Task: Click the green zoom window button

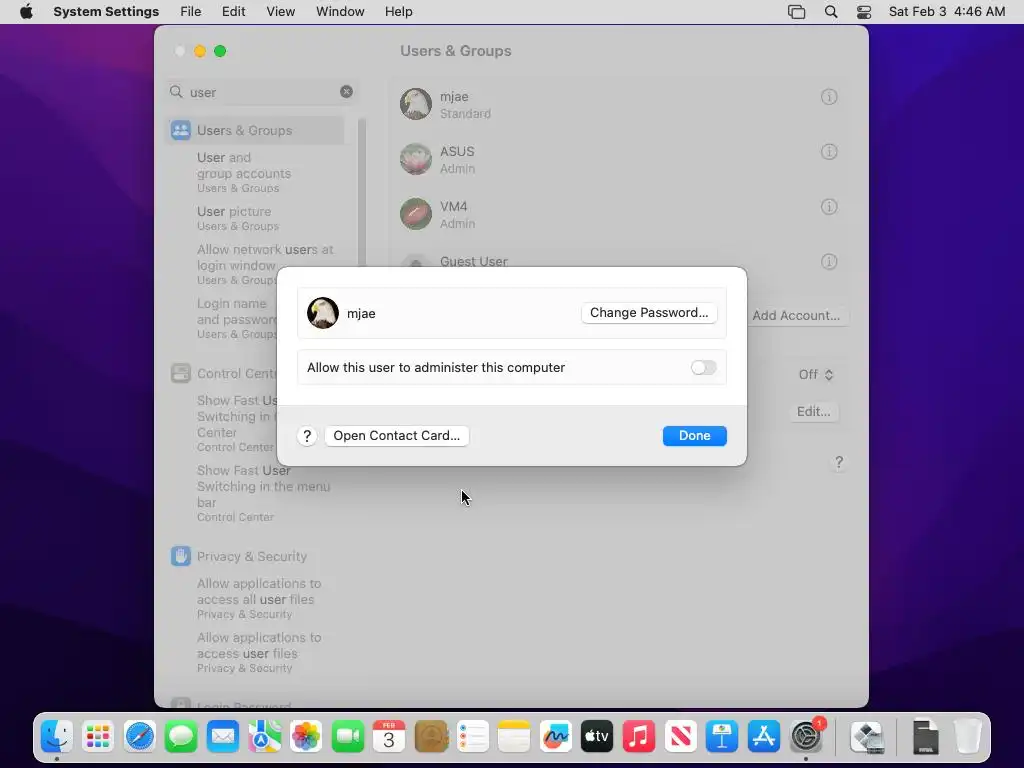Action: pos(220,51)
